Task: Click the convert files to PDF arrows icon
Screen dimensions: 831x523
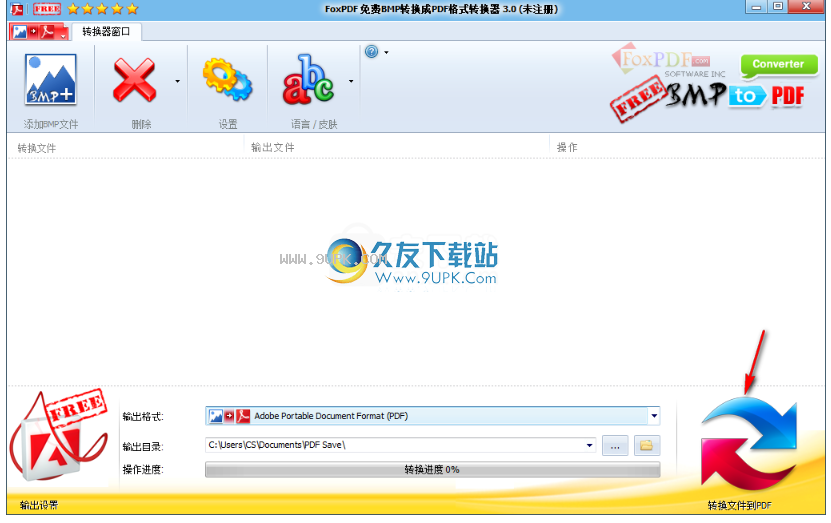Action: click(x=748, y=445)
